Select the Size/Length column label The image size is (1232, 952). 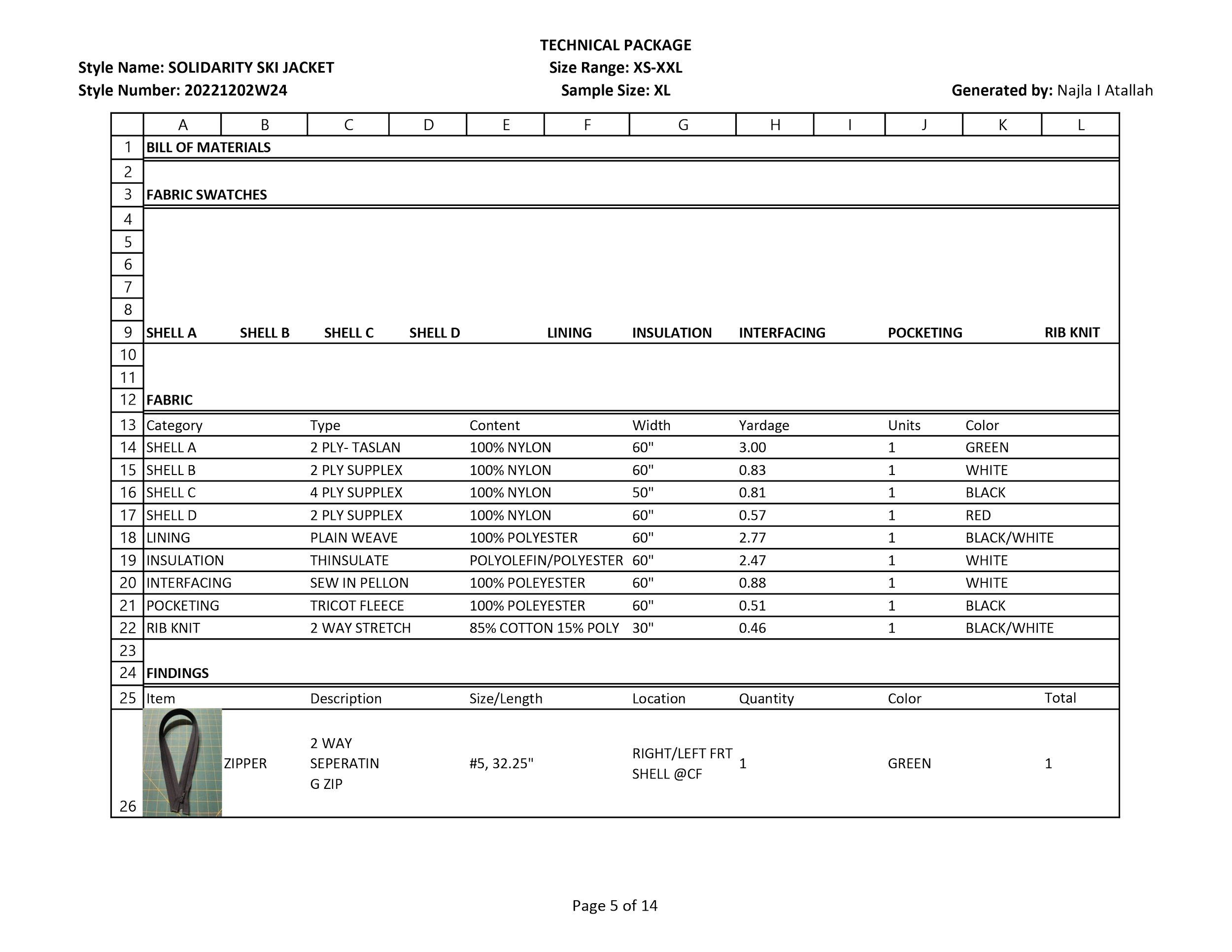click(x=506, y=699)
